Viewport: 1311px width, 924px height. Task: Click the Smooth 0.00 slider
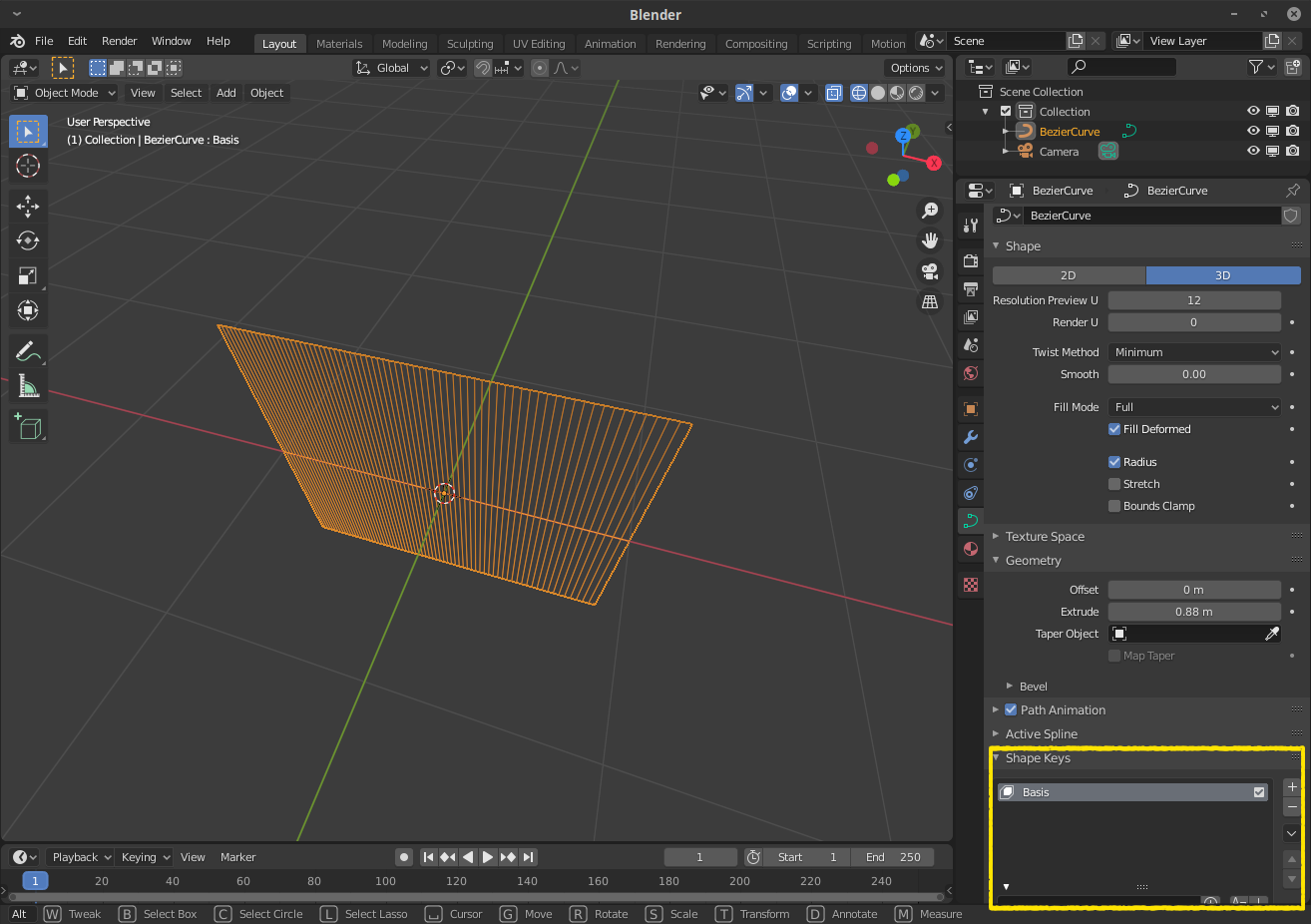point(1194,374)
